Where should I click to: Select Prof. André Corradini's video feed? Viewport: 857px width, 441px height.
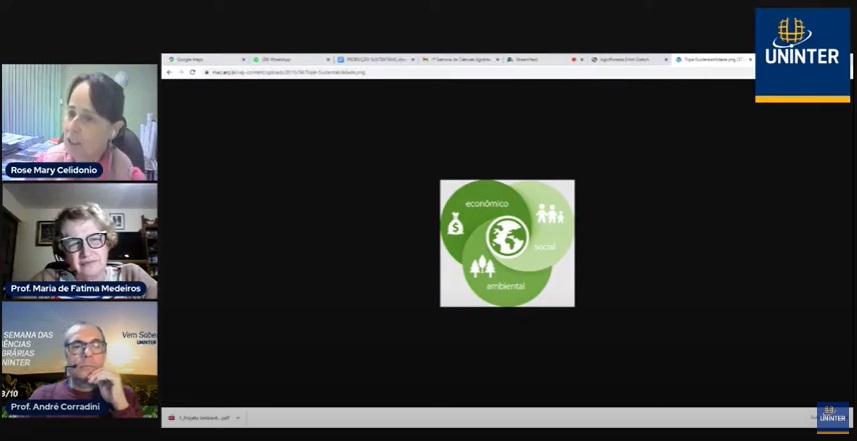(x=79, y=358)
